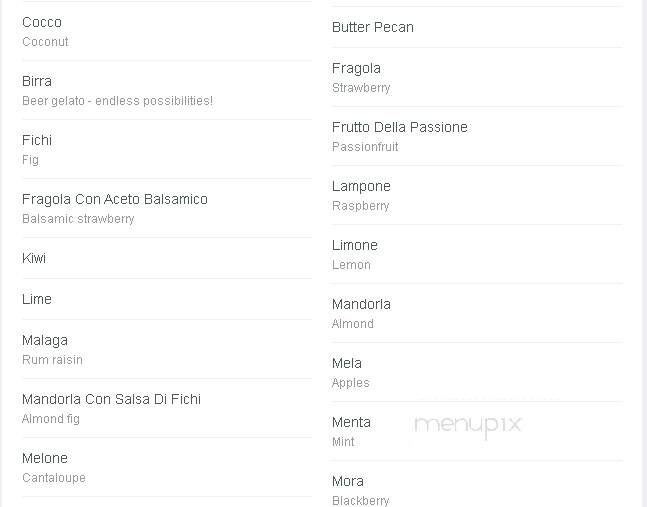Open the Malaga rum raisin item
This screenshot has width=647, height=507.
pos(167,349)
